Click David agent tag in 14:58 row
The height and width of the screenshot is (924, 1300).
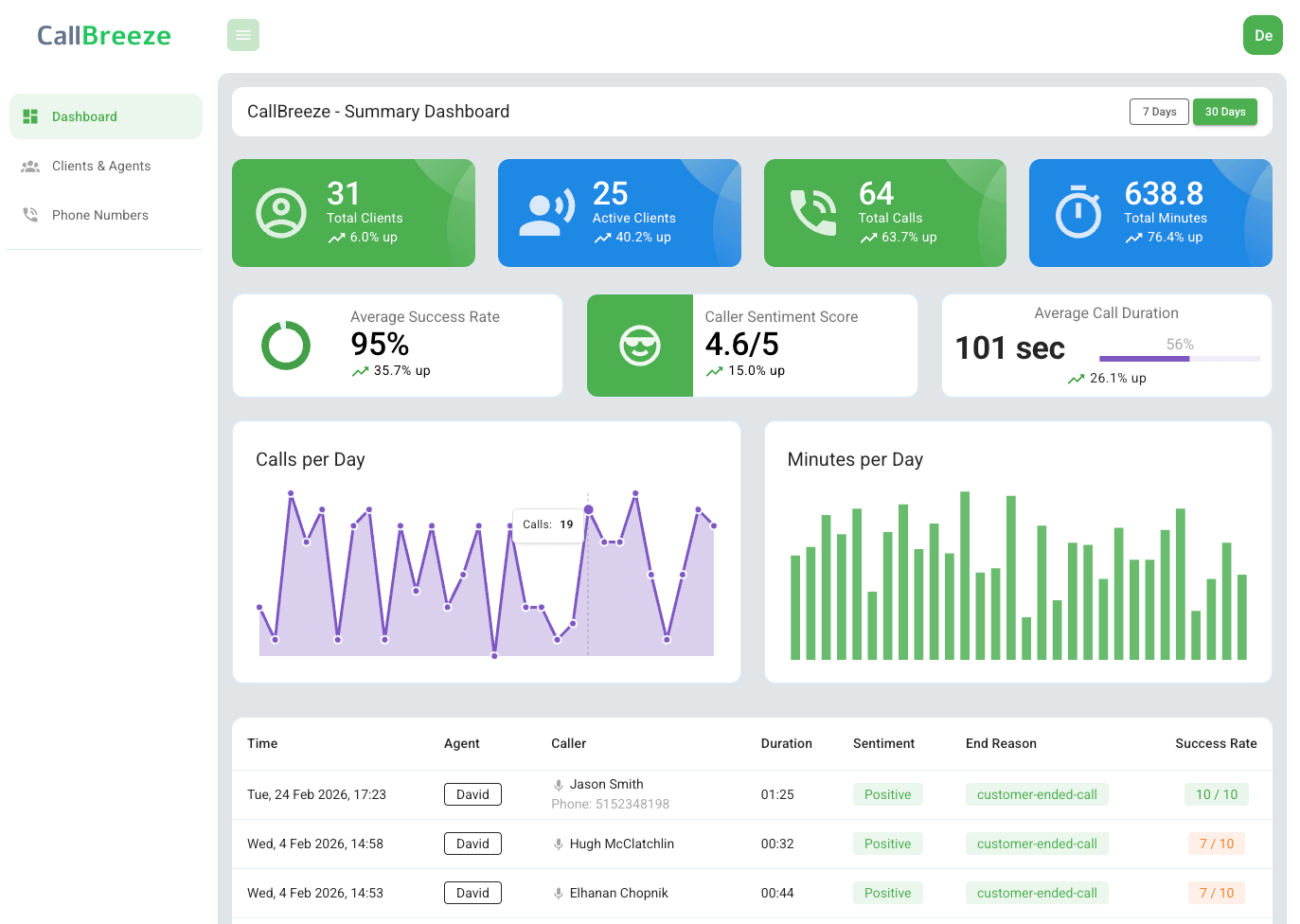(472, 844)
